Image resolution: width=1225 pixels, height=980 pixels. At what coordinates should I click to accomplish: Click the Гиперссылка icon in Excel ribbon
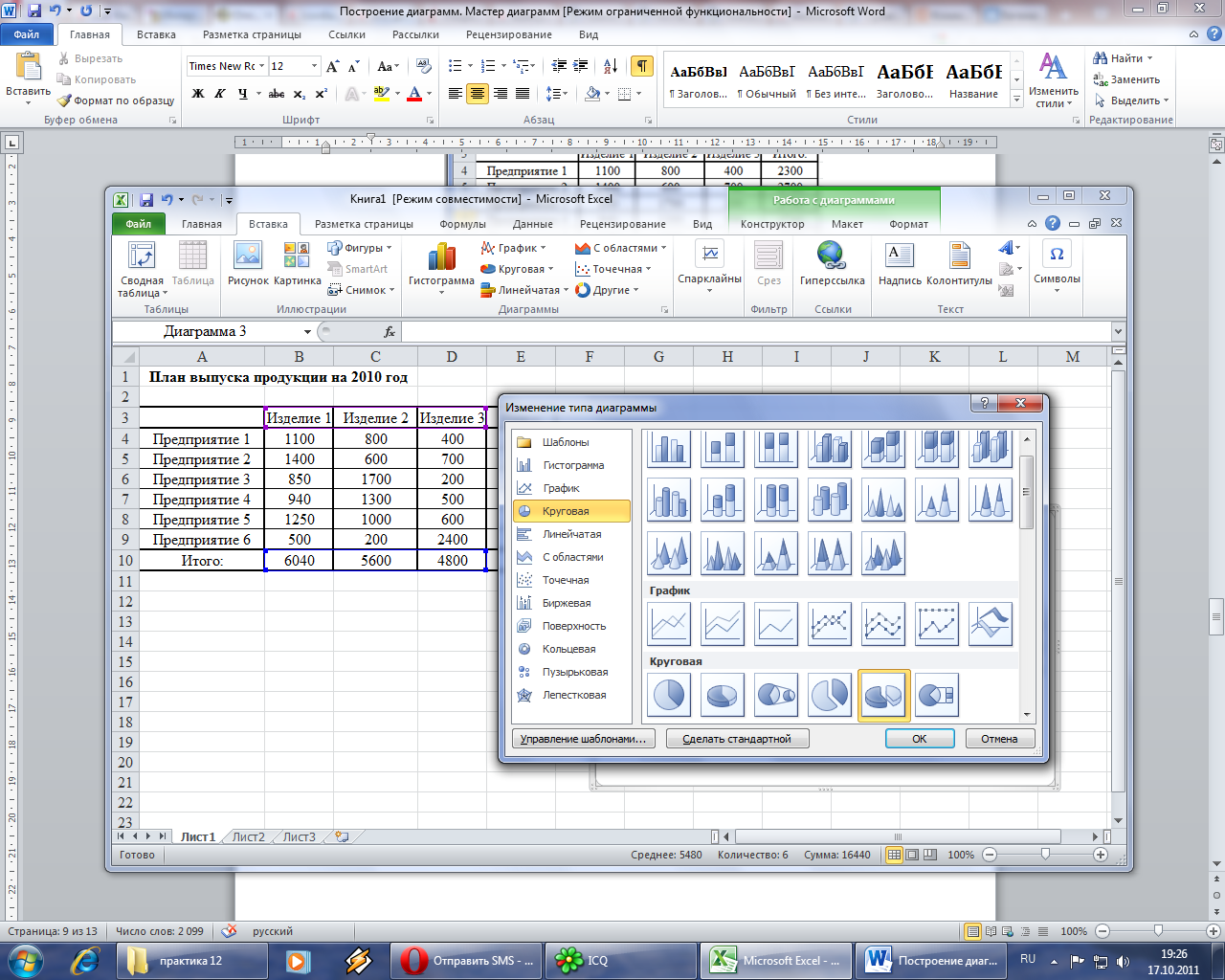pos(832,263)
